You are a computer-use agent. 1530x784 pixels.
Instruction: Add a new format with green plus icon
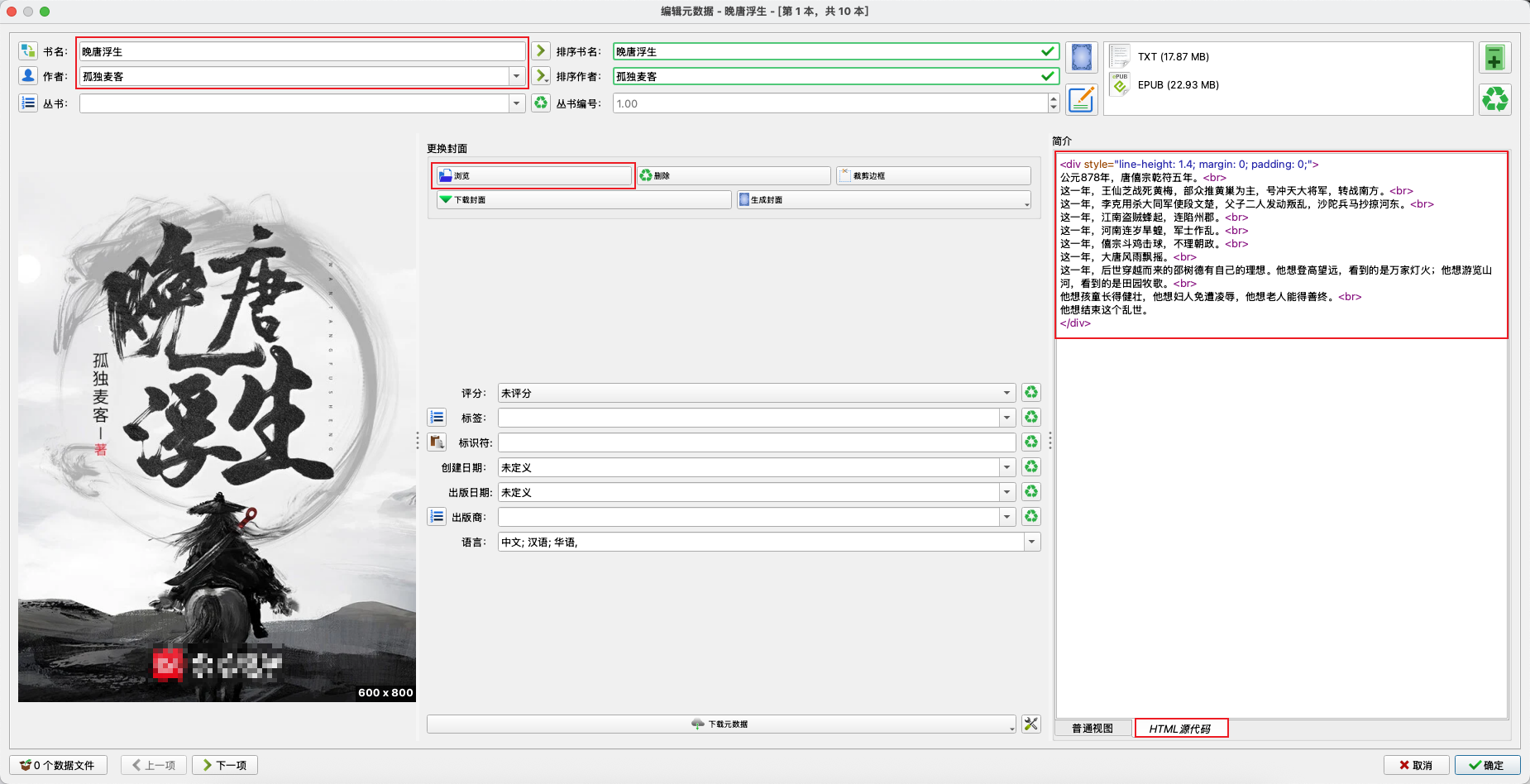click(x=1494, y=56)
